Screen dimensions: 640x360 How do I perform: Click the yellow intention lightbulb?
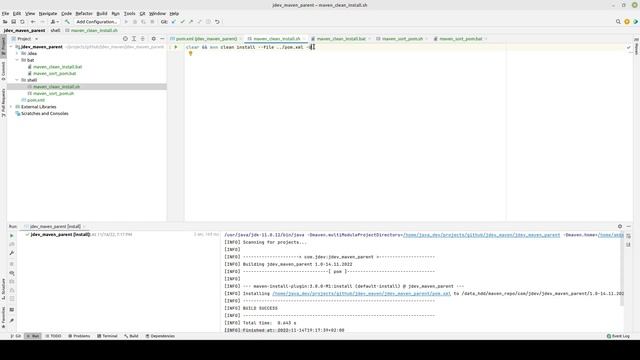coord(190,53)
